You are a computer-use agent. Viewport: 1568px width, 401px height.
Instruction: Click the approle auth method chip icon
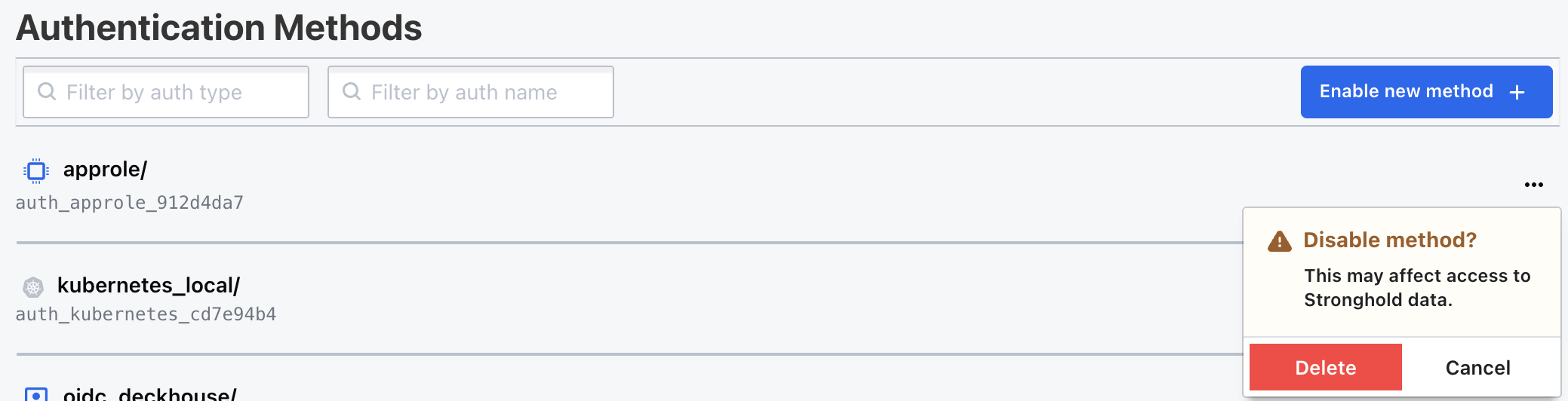[x=35, y=171]
